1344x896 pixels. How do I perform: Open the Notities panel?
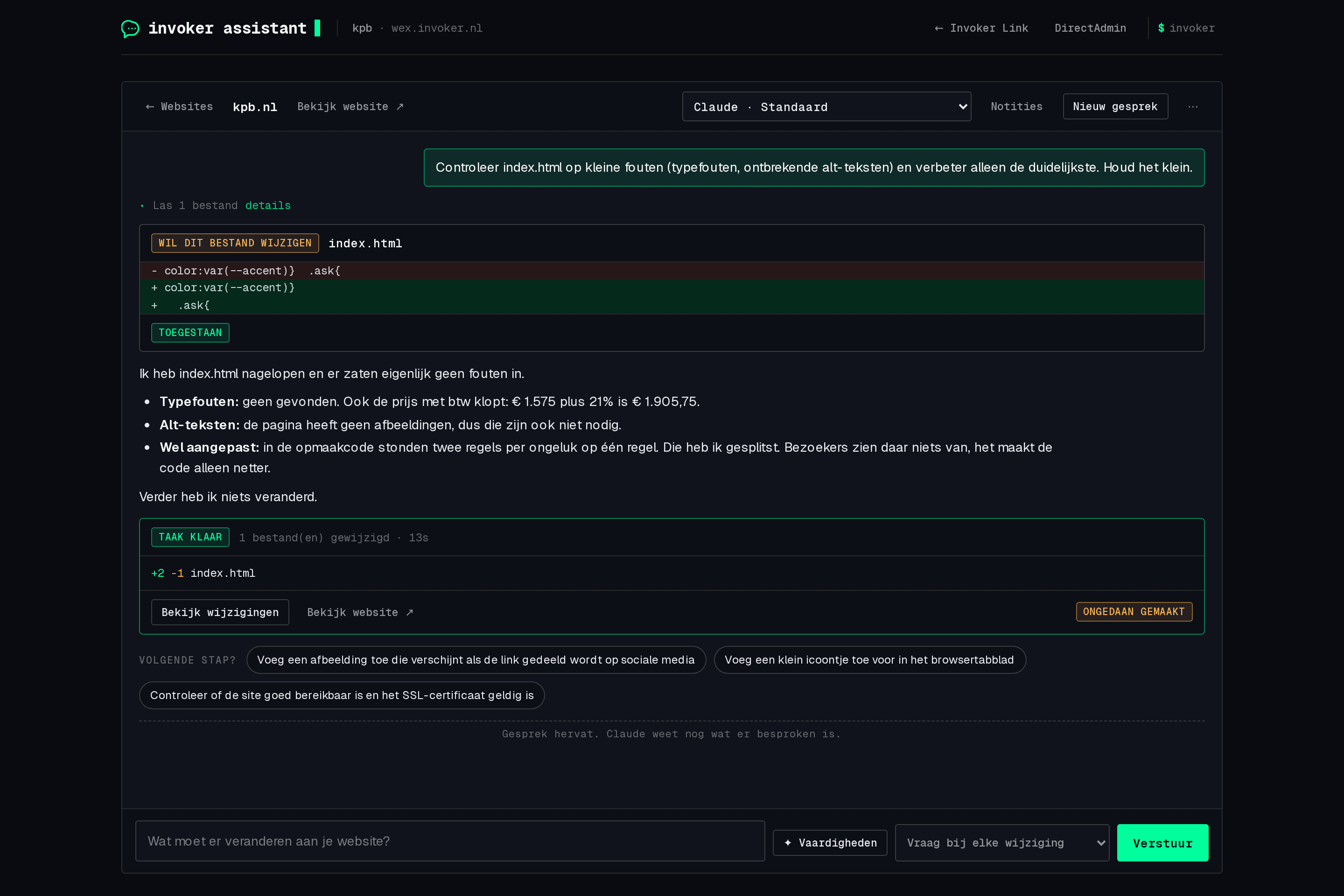tap(1016, 107)
